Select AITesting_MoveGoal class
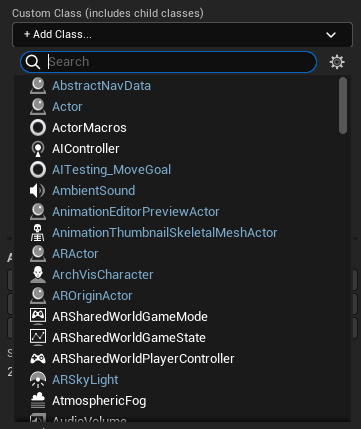Image resolution: width=361 pixels, height=429 pixels. 111,170
